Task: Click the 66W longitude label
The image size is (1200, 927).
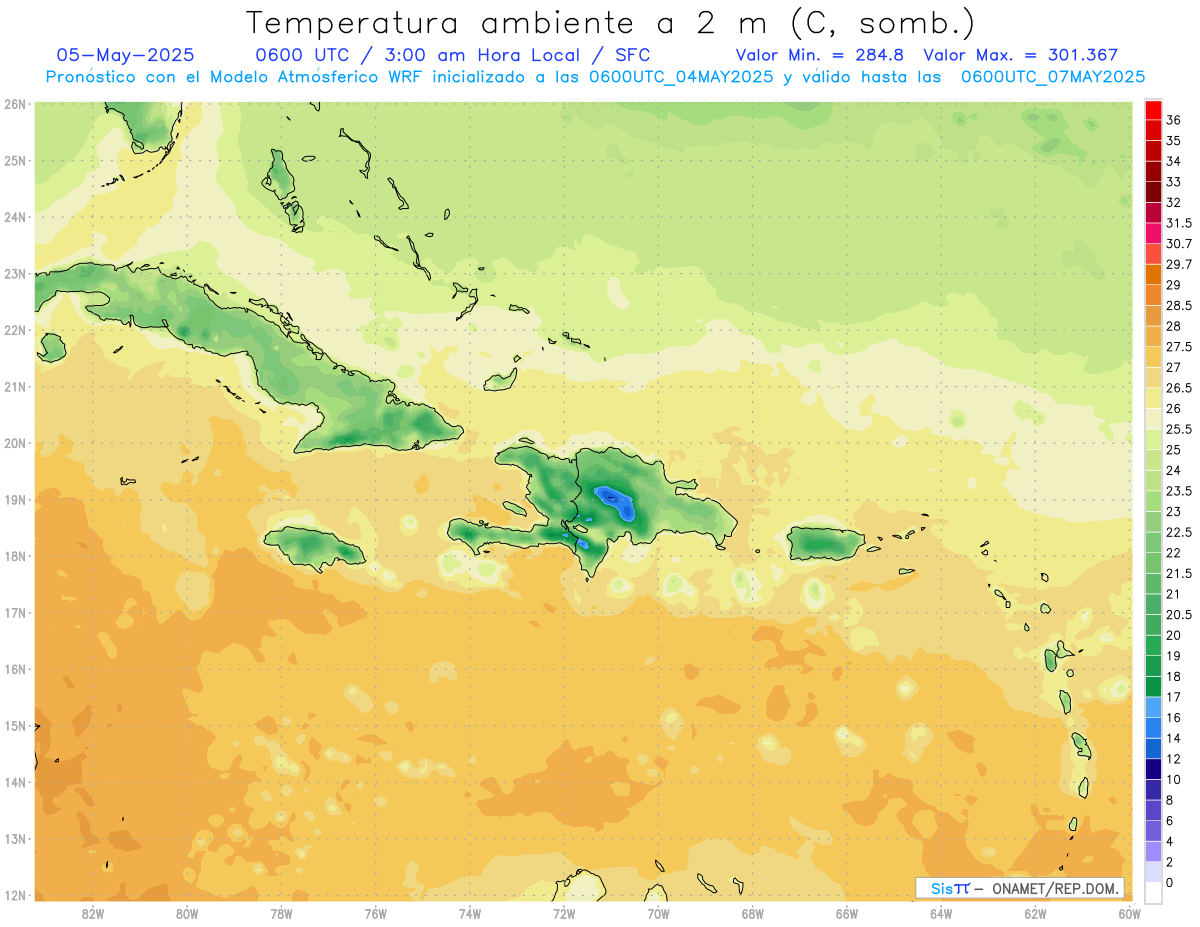Action: [x=847, y=914]
